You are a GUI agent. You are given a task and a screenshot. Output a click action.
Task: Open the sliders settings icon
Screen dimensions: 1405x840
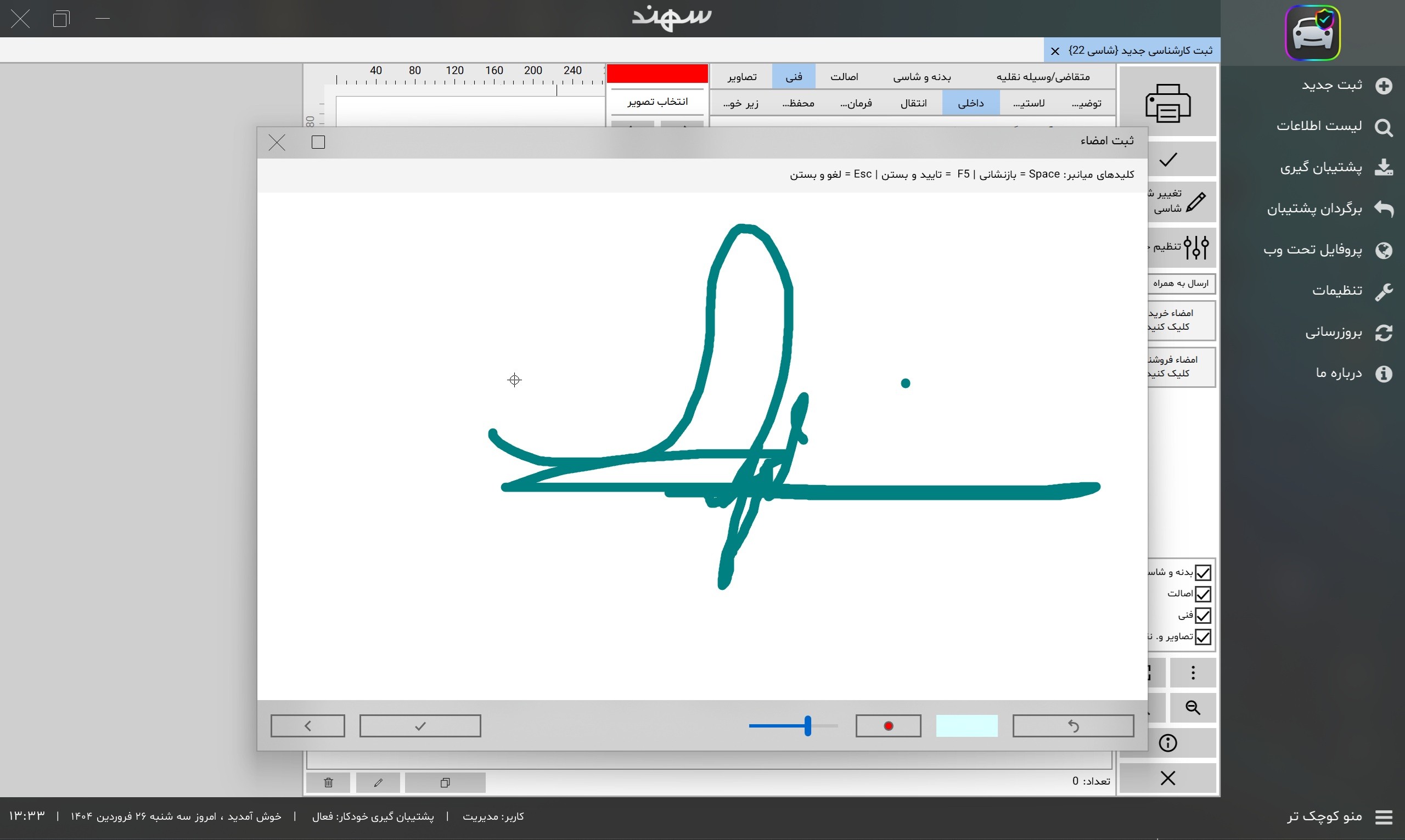pos(1195,247)
